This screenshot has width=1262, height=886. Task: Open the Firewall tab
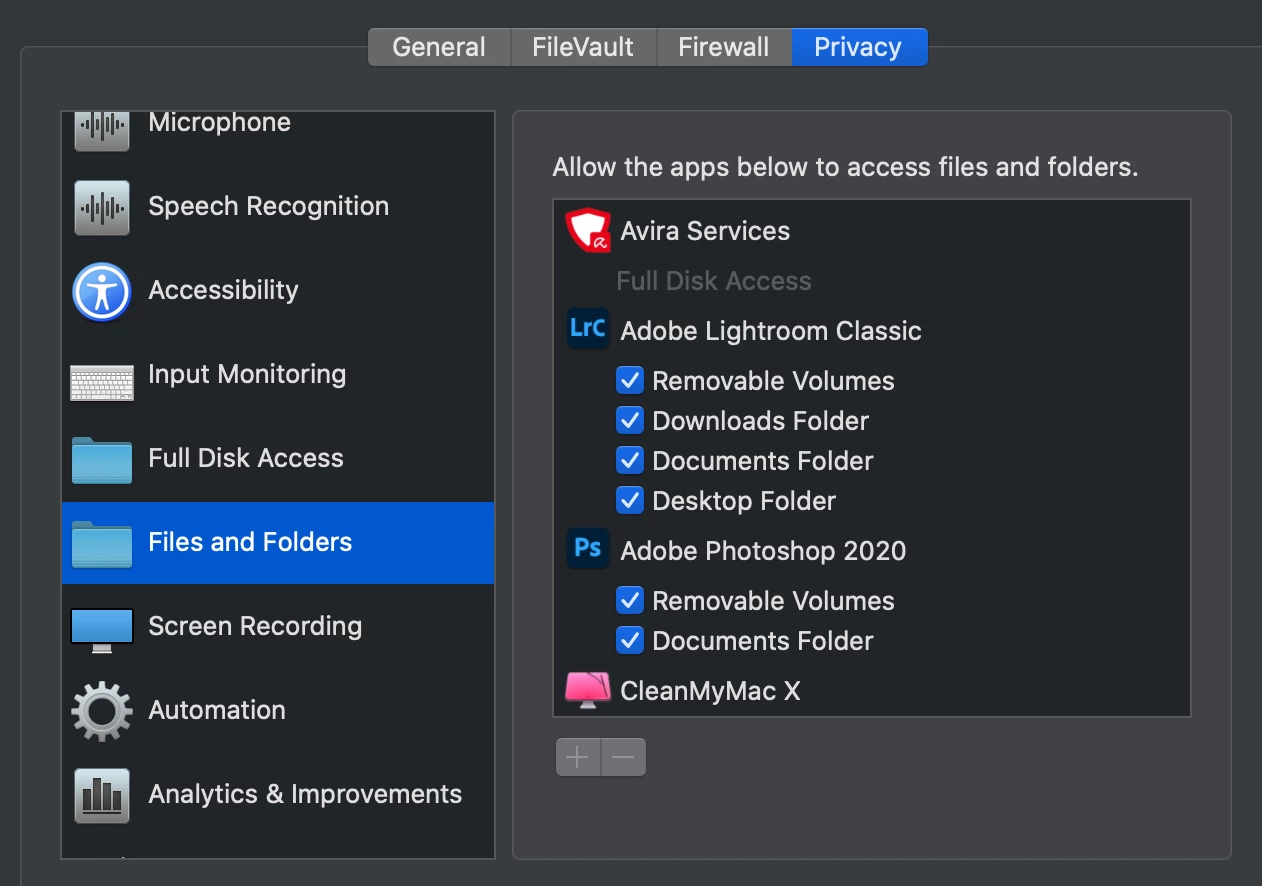click(x=724, y=47)
